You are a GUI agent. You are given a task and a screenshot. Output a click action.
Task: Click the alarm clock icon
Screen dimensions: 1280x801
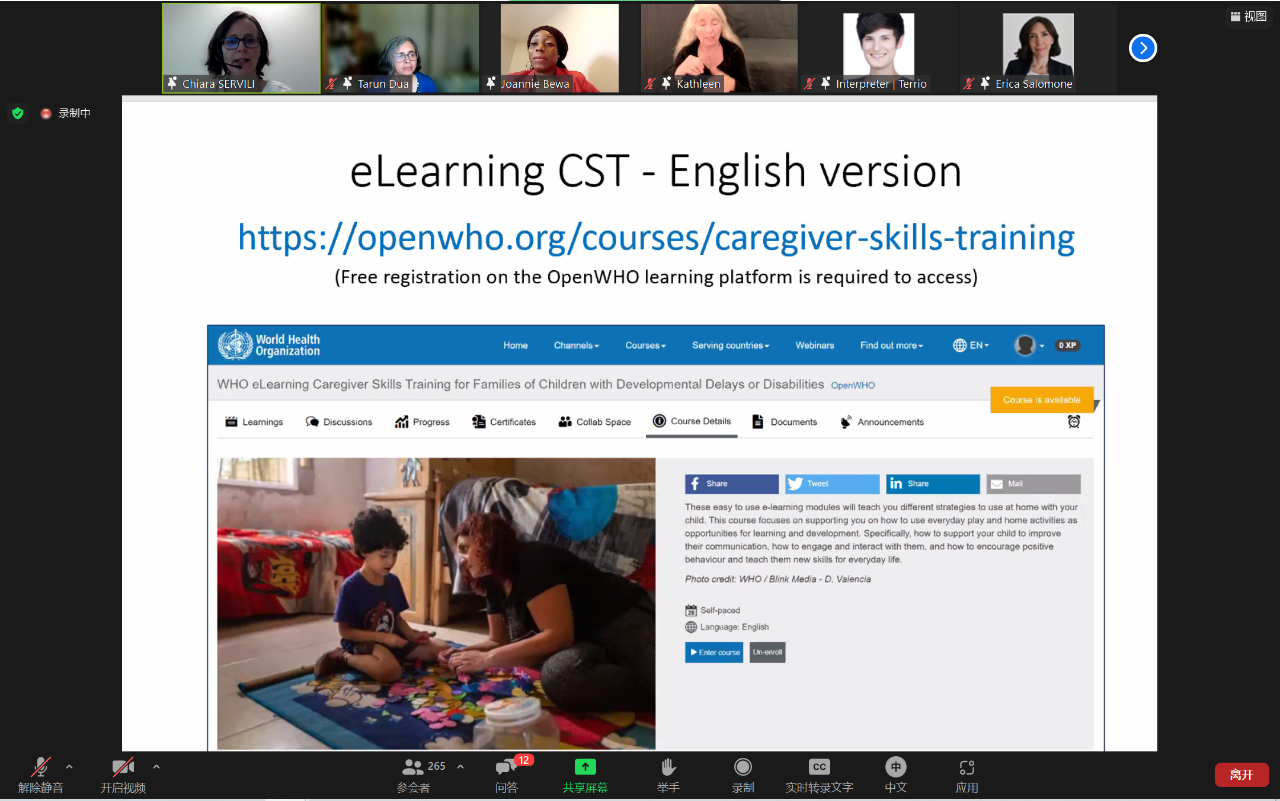click(1074, 422)
